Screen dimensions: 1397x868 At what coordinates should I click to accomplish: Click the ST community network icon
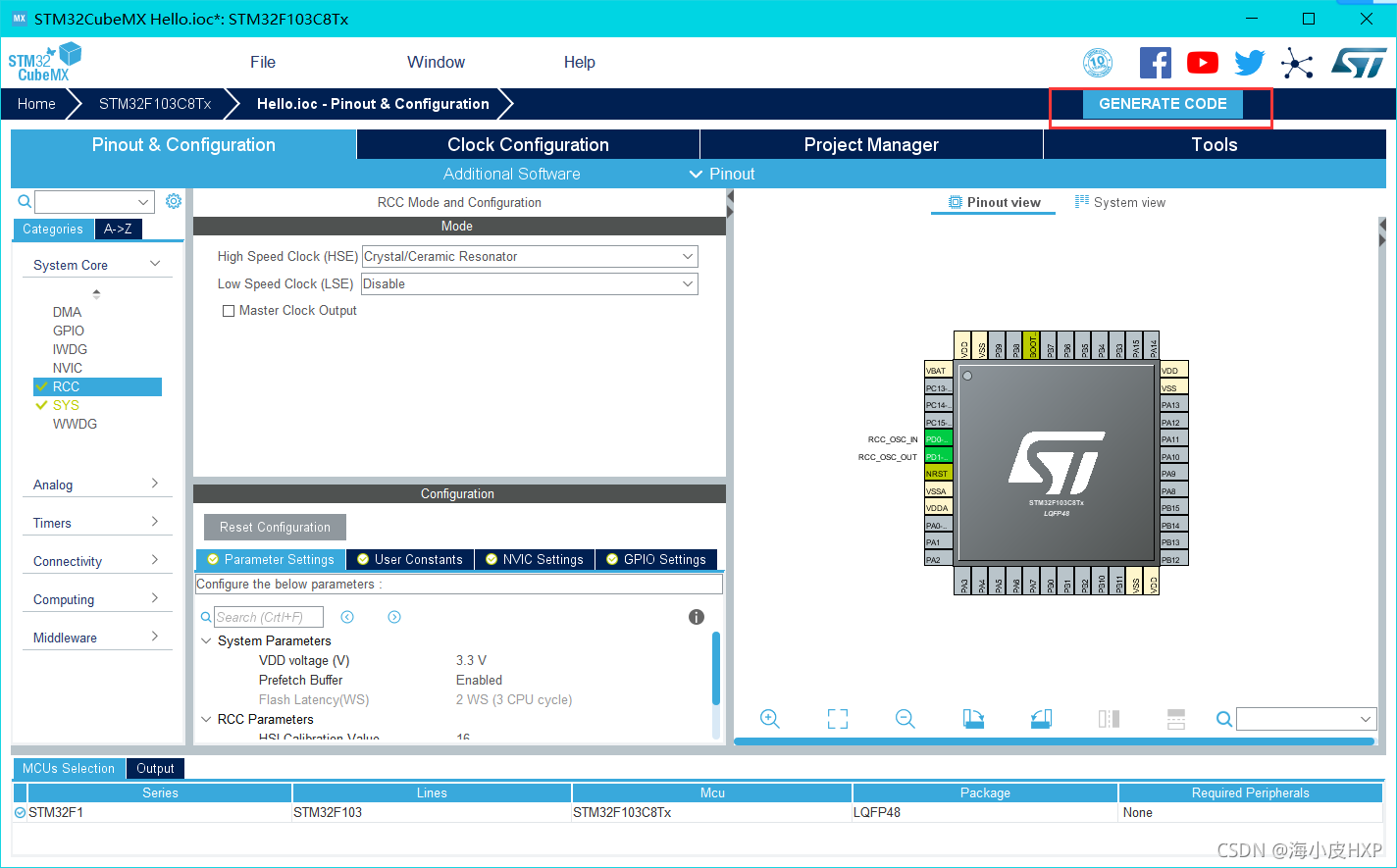(x=1297, y=64)
